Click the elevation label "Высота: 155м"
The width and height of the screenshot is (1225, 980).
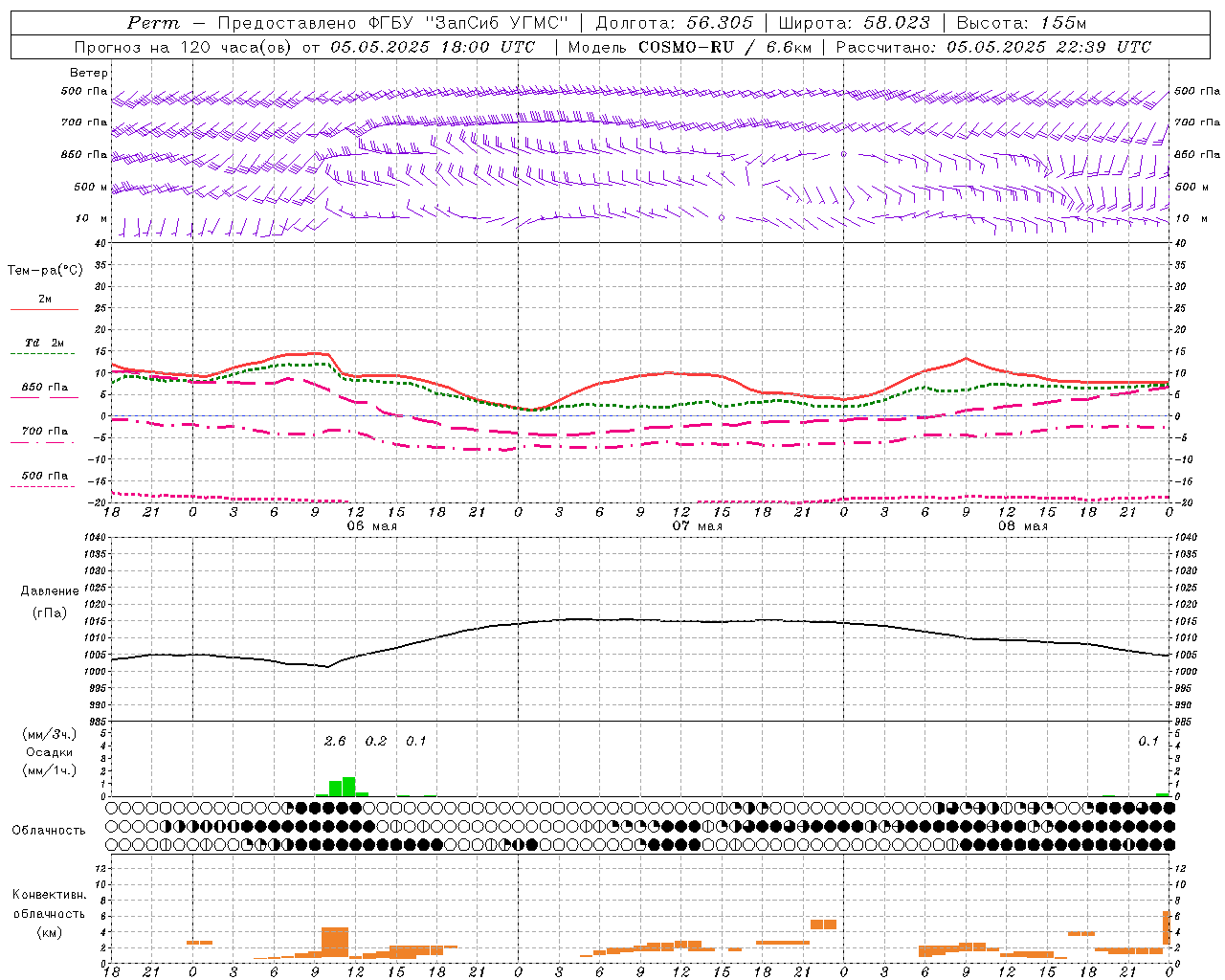1022,23
